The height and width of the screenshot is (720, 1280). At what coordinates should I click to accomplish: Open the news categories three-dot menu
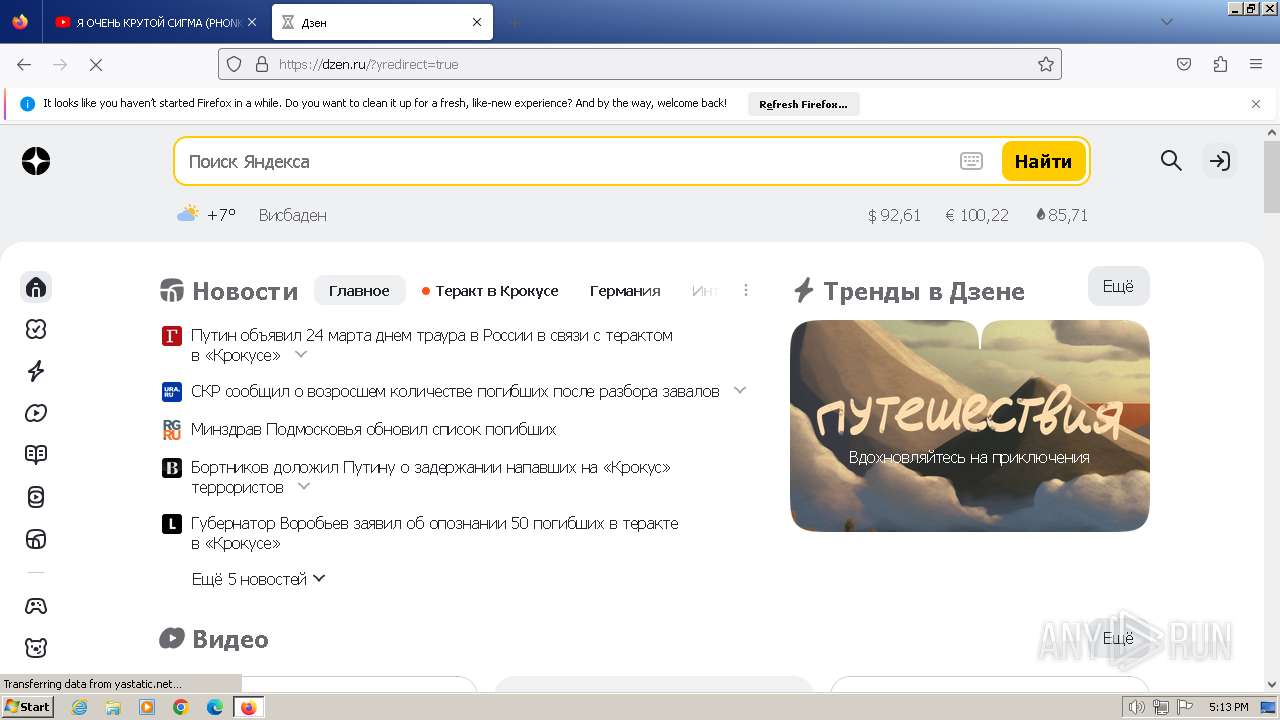[746, 290]
